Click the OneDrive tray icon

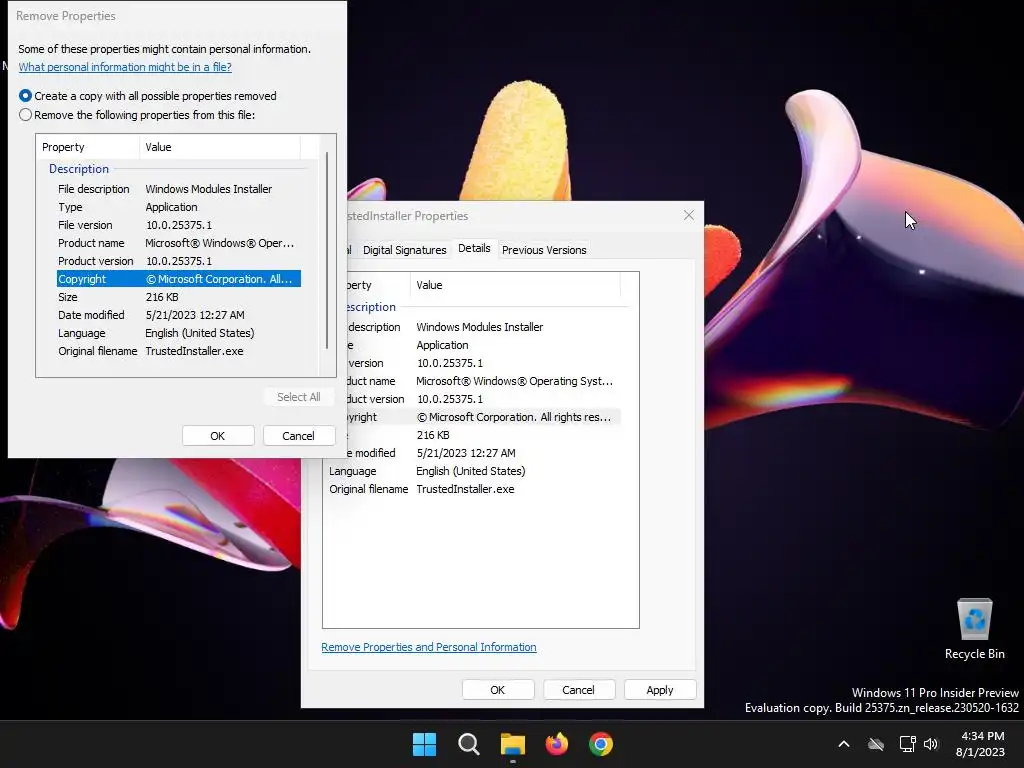pos(876,744)
